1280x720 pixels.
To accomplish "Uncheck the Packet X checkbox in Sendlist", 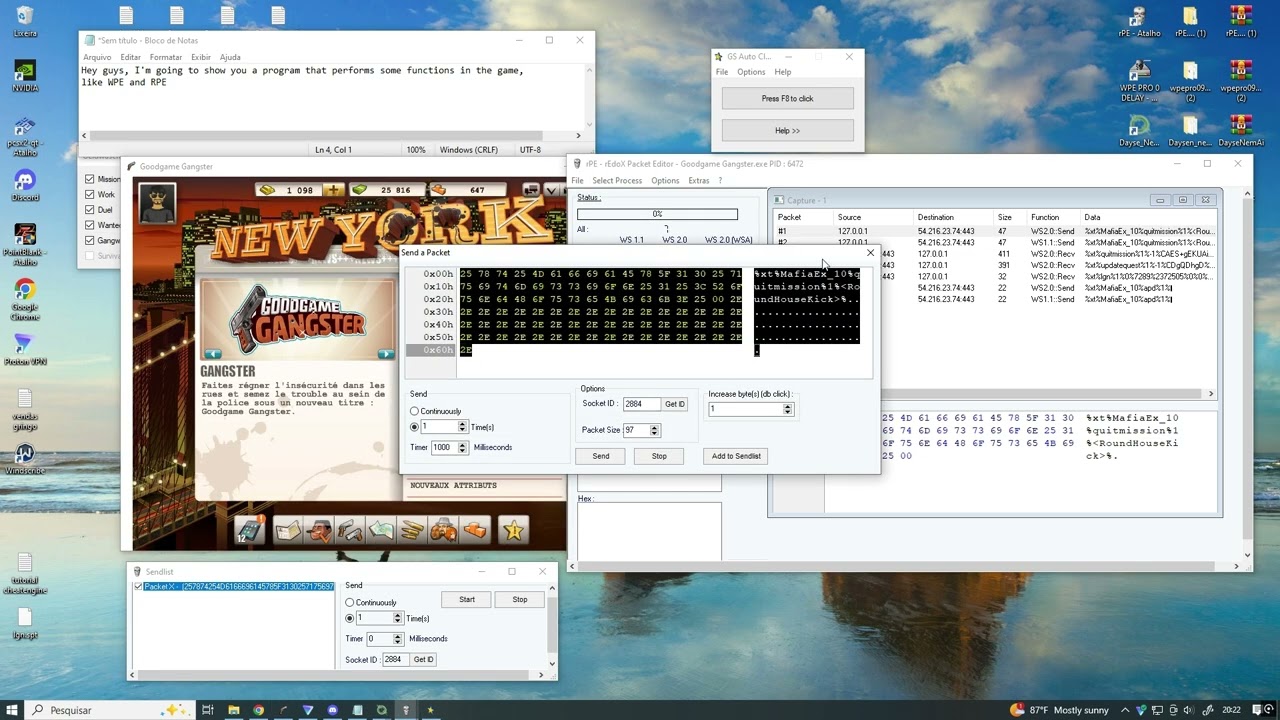I will click(138, 587).
